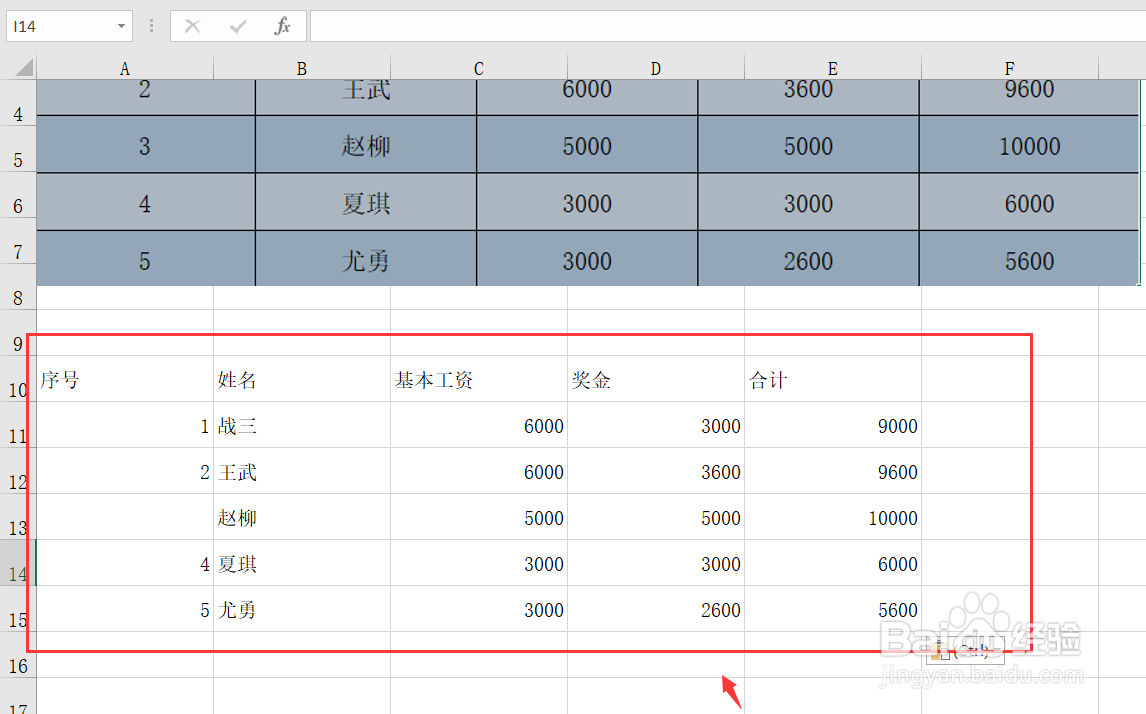This screenshot has height=714, width=1146.
Task: Select row header 10
Action: tap(17, 390)
